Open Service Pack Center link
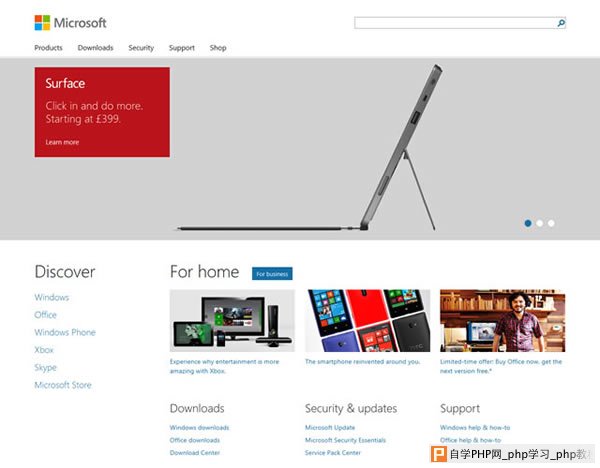This screenshot has height=468, width=600. (x=333, y=453)
